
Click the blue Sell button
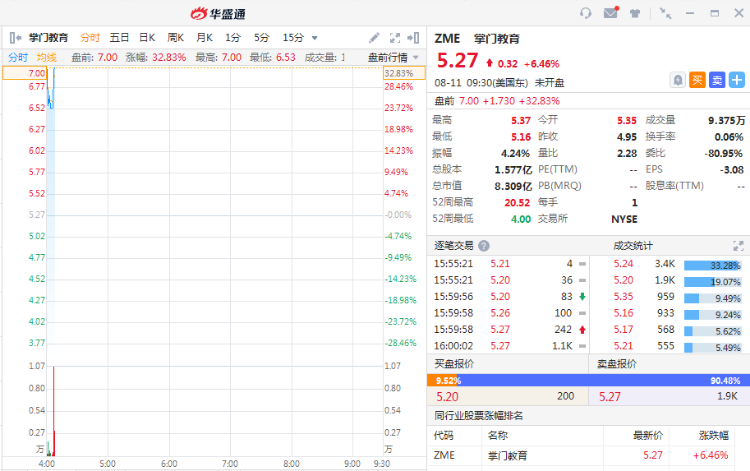pyautogui.click(x=717, y=80)
